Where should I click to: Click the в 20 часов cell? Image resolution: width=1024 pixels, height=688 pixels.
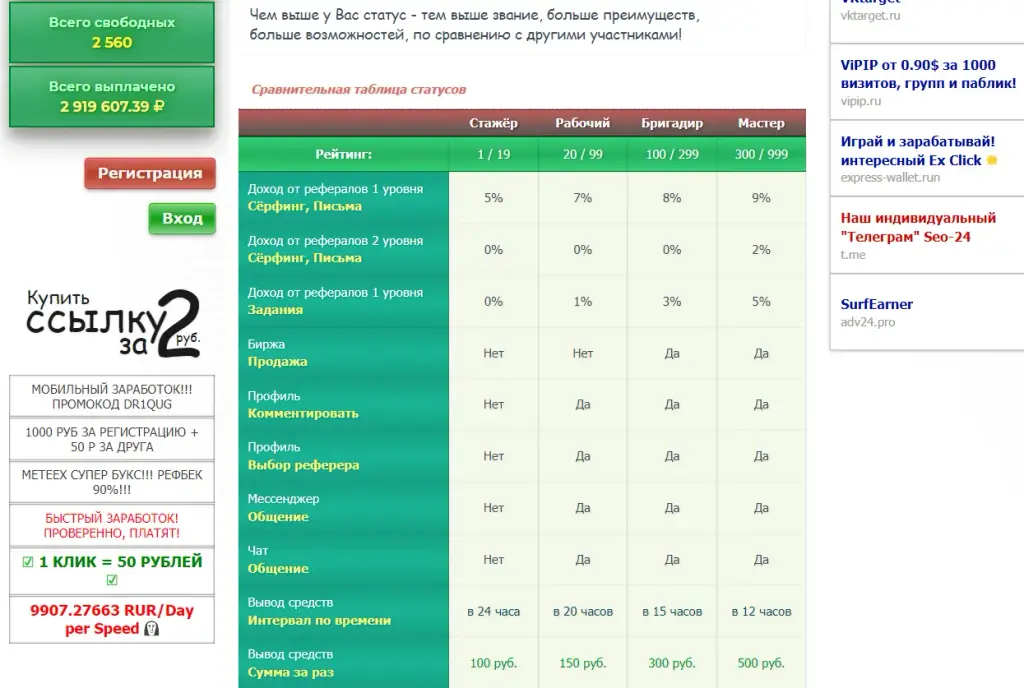click(x=583, y=612)
